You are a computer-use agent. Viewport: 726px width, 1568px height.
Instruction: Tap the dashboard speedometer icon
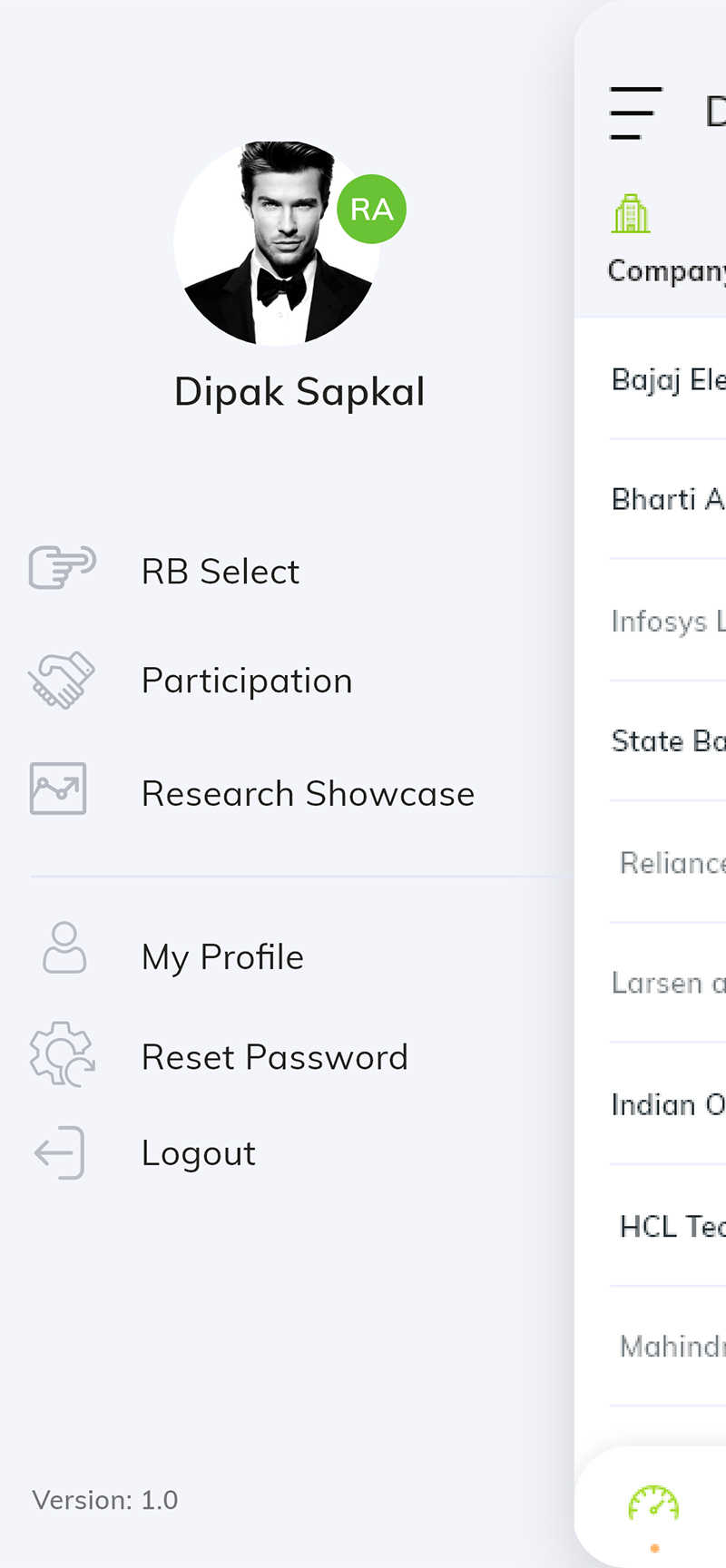pyautogui.click(x=653, y=1504)
